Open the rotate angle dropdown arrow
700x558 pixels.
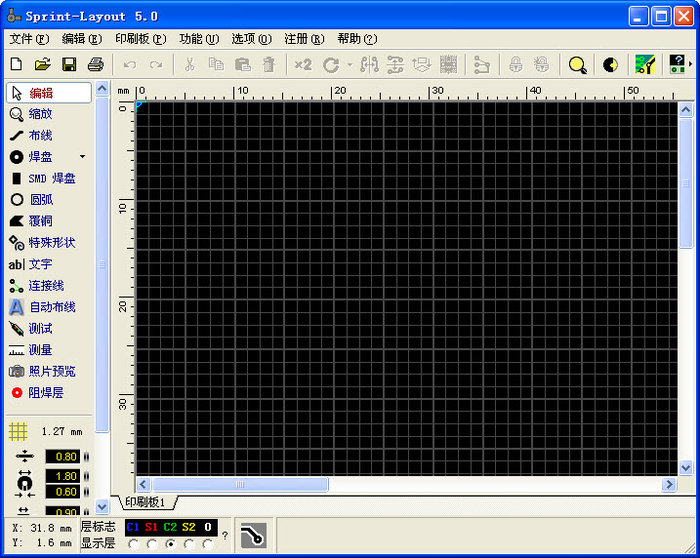tap(350, 65)
